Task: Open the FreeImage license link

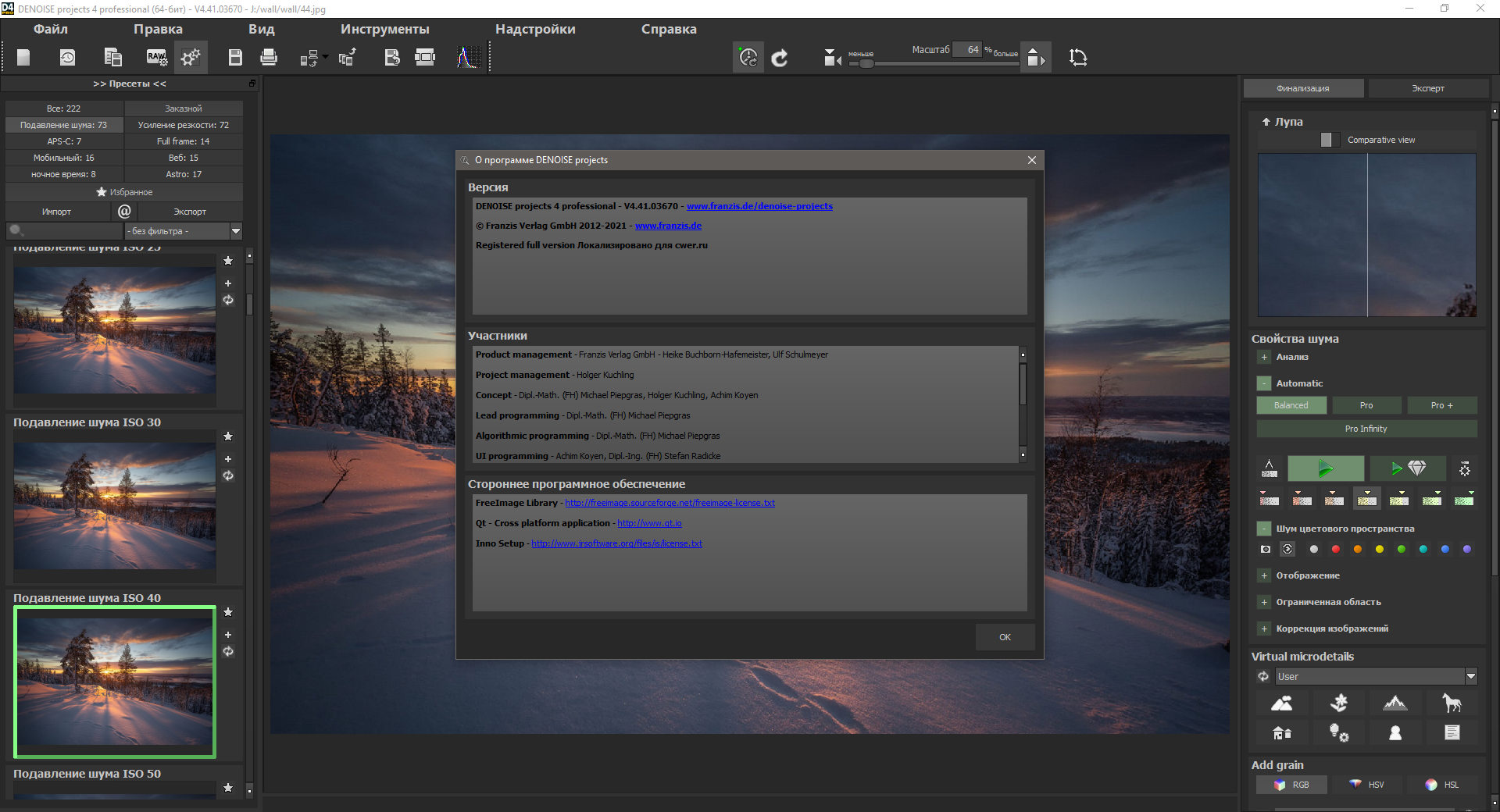Action: [x=670, y=503]
